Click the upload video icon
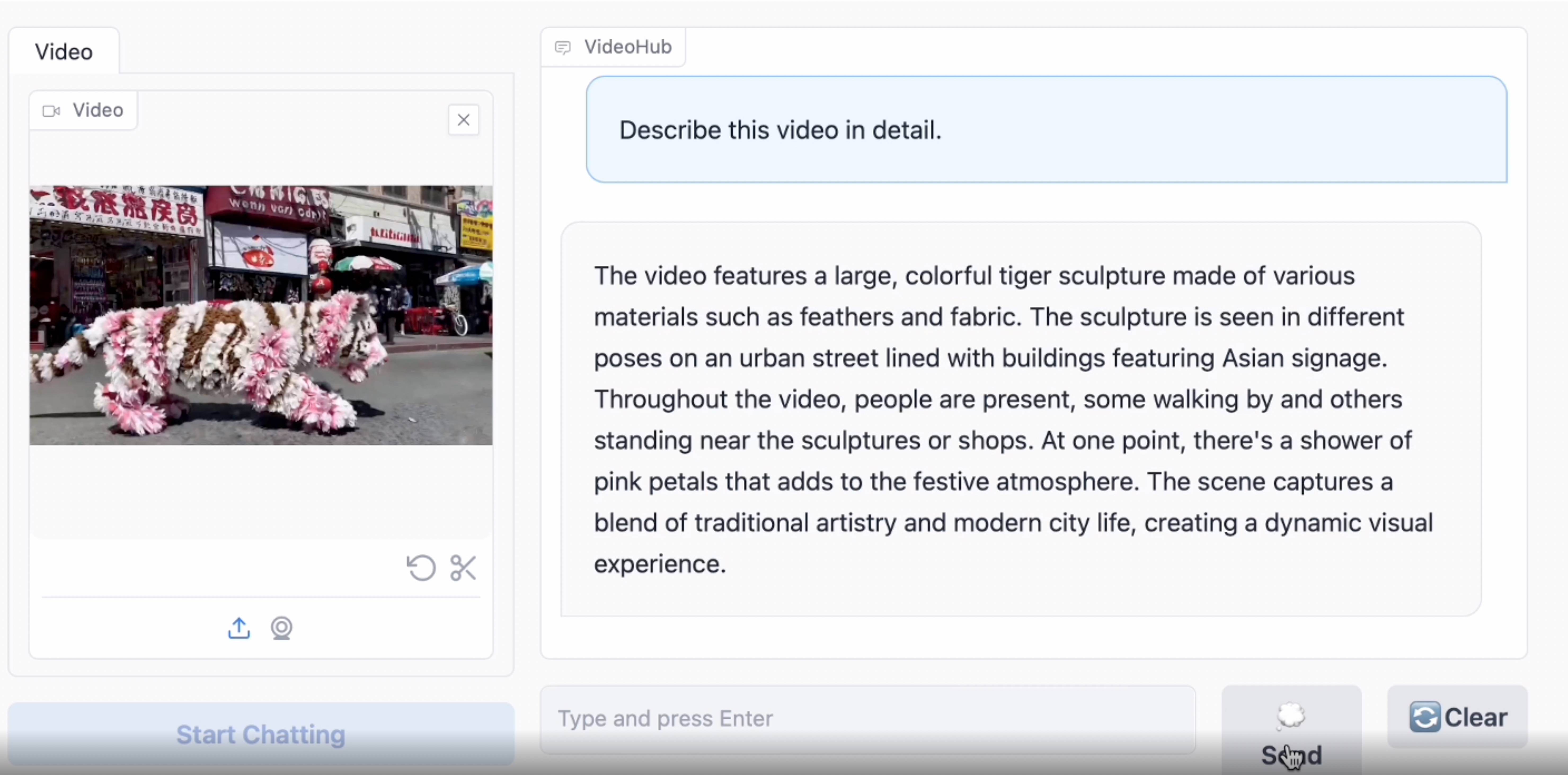Viewport: 1568px width, 775px height. click(x=239, y=628)
